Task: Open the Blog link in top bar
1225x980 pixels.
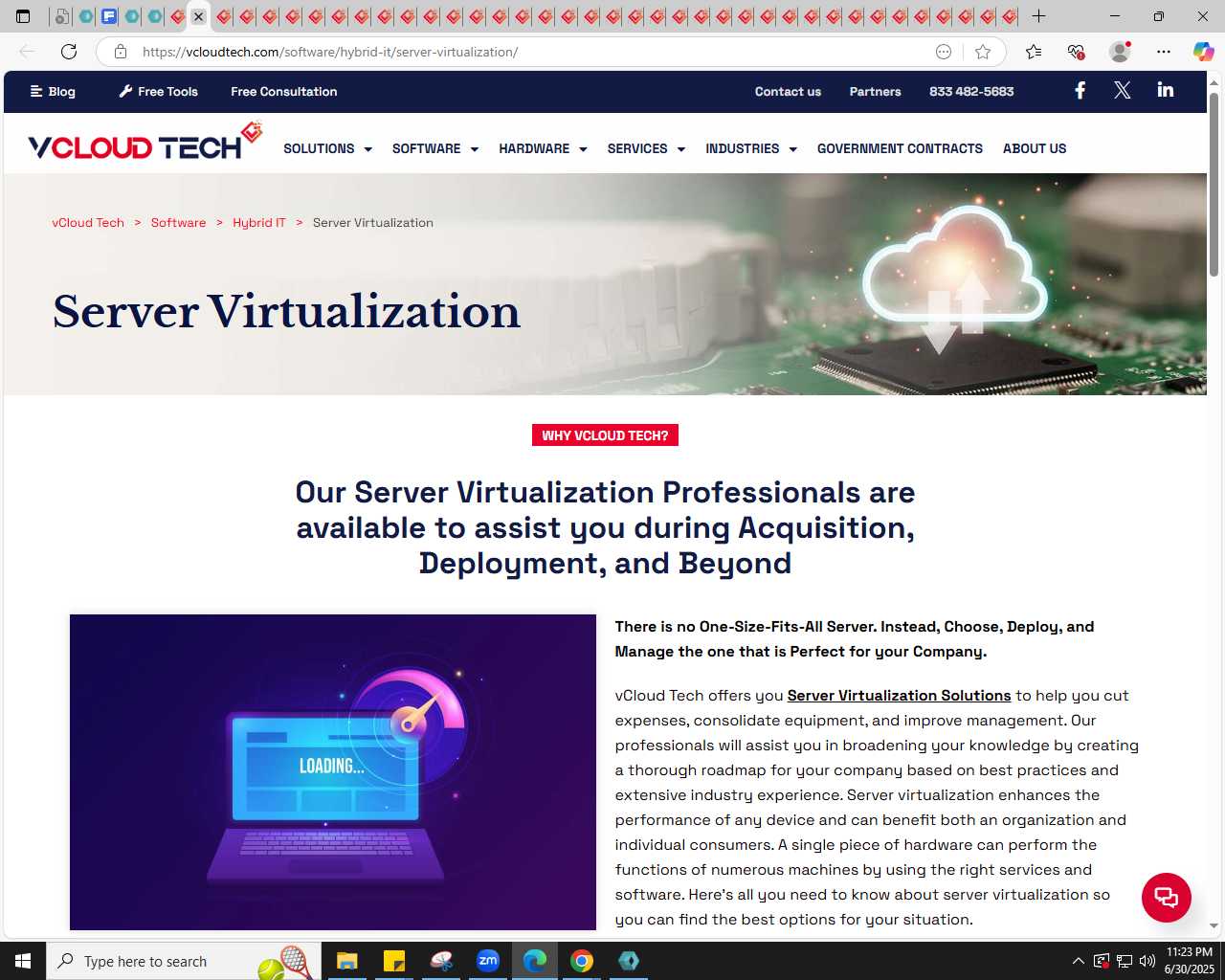Action: pos(53,92)
